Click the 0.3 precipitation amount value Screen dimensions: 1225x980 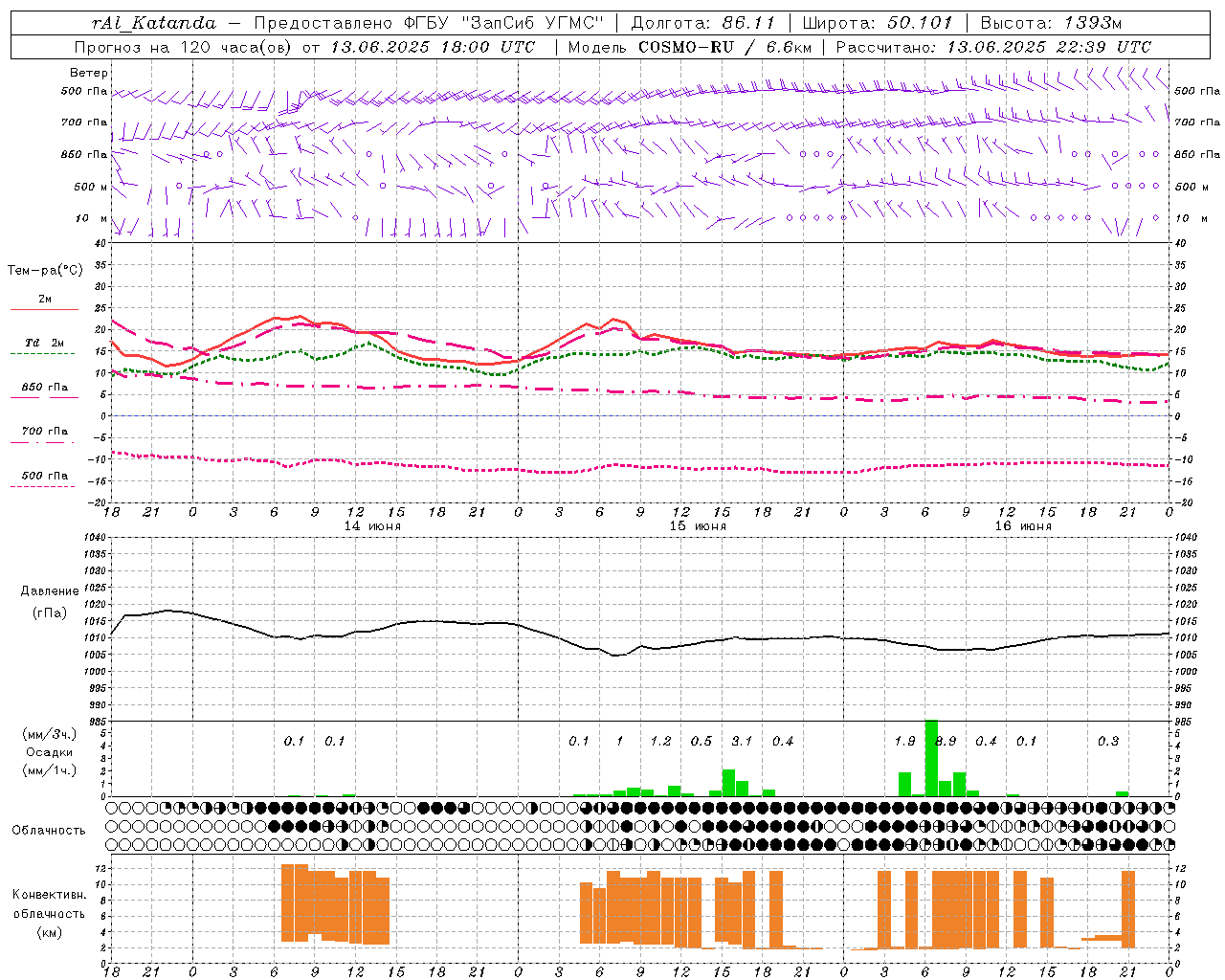coord(1108,742)
